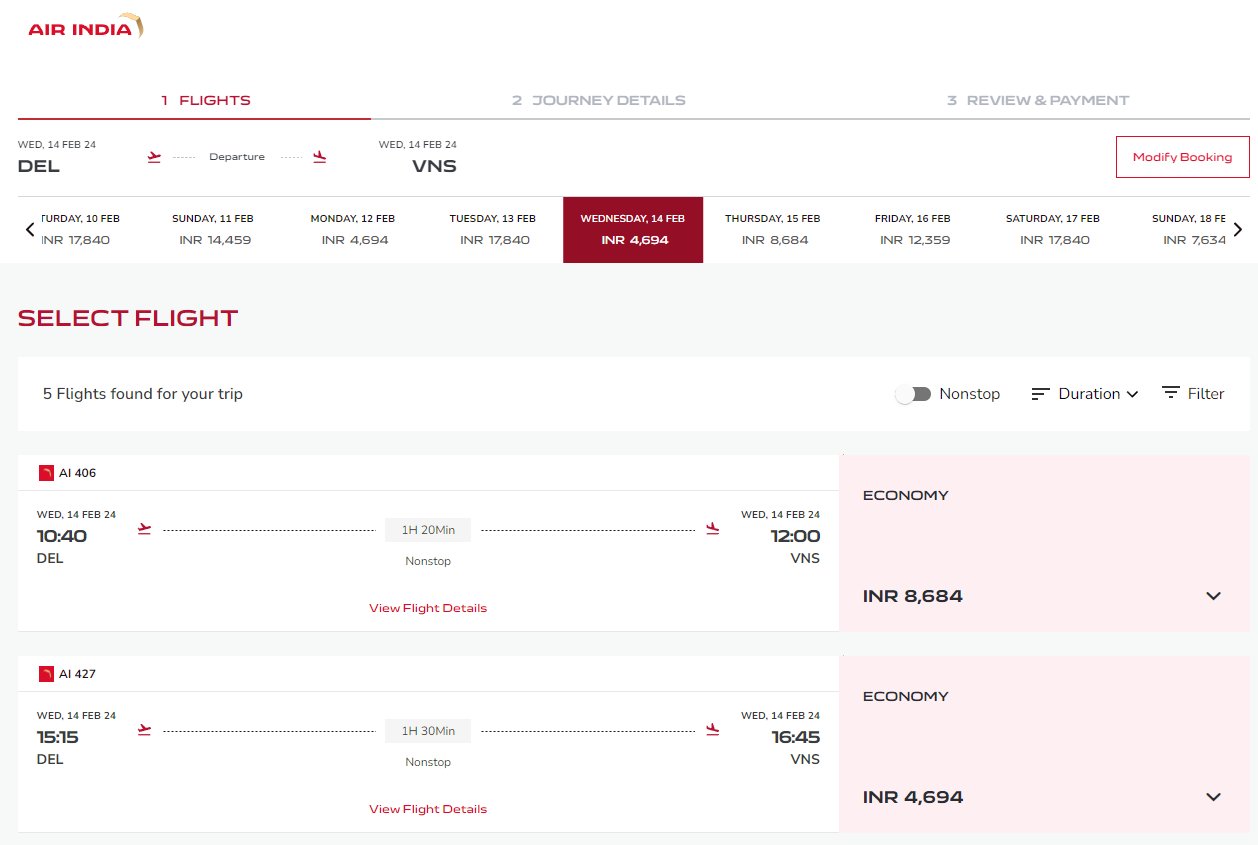
Task: Click the AI 427 airline logo icon
Action: 46,674
